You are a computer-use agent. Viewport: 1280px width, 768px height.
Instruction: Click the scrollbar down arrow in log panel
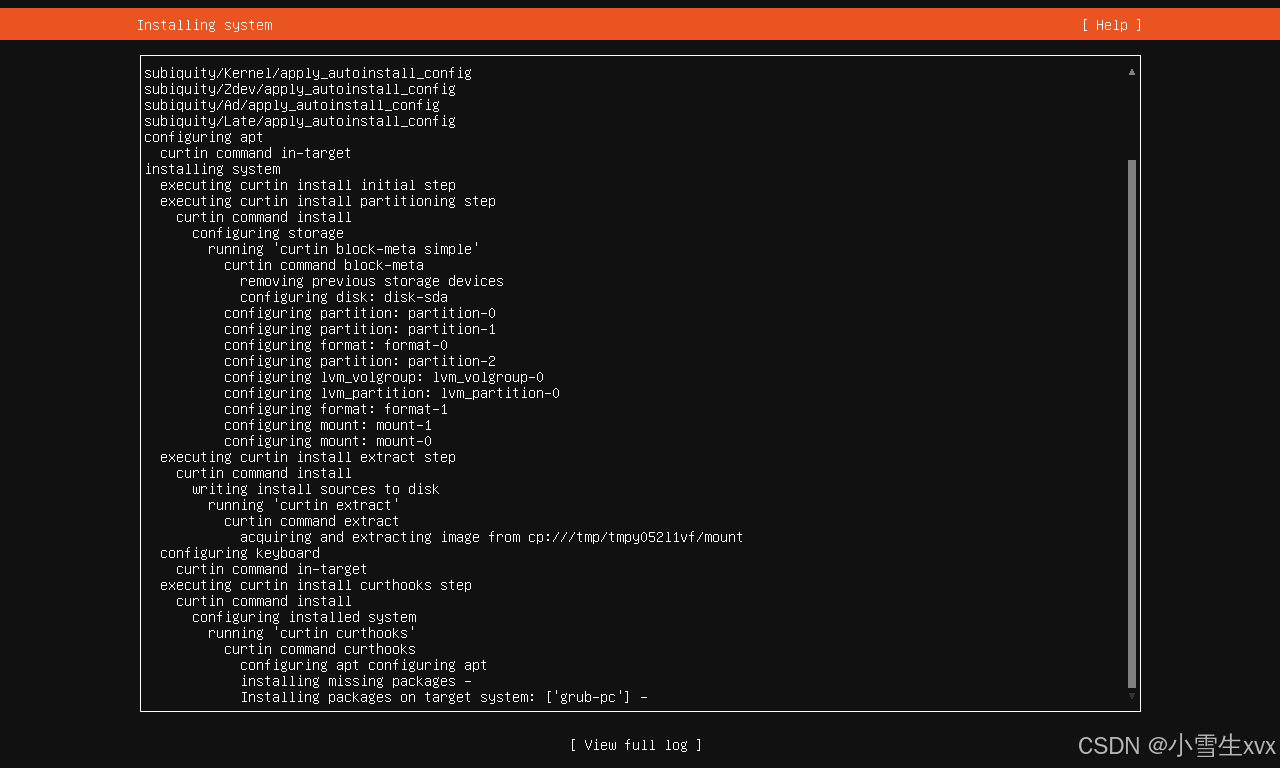click(1132, 696)
